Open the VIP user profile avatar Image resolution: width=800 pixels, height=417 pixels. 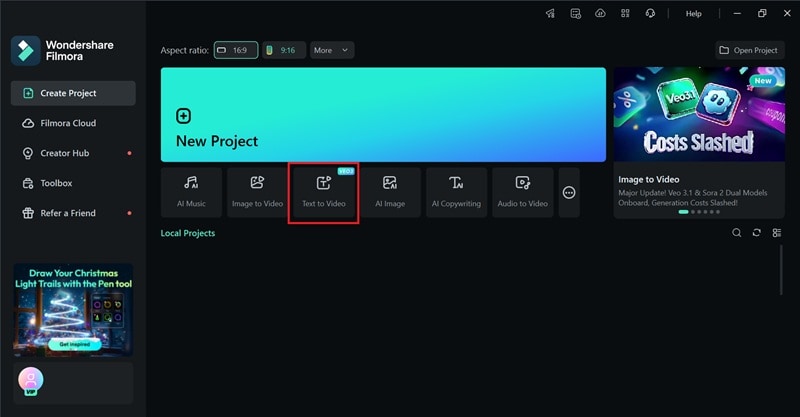pyautogui.click(x=31, y=381)
